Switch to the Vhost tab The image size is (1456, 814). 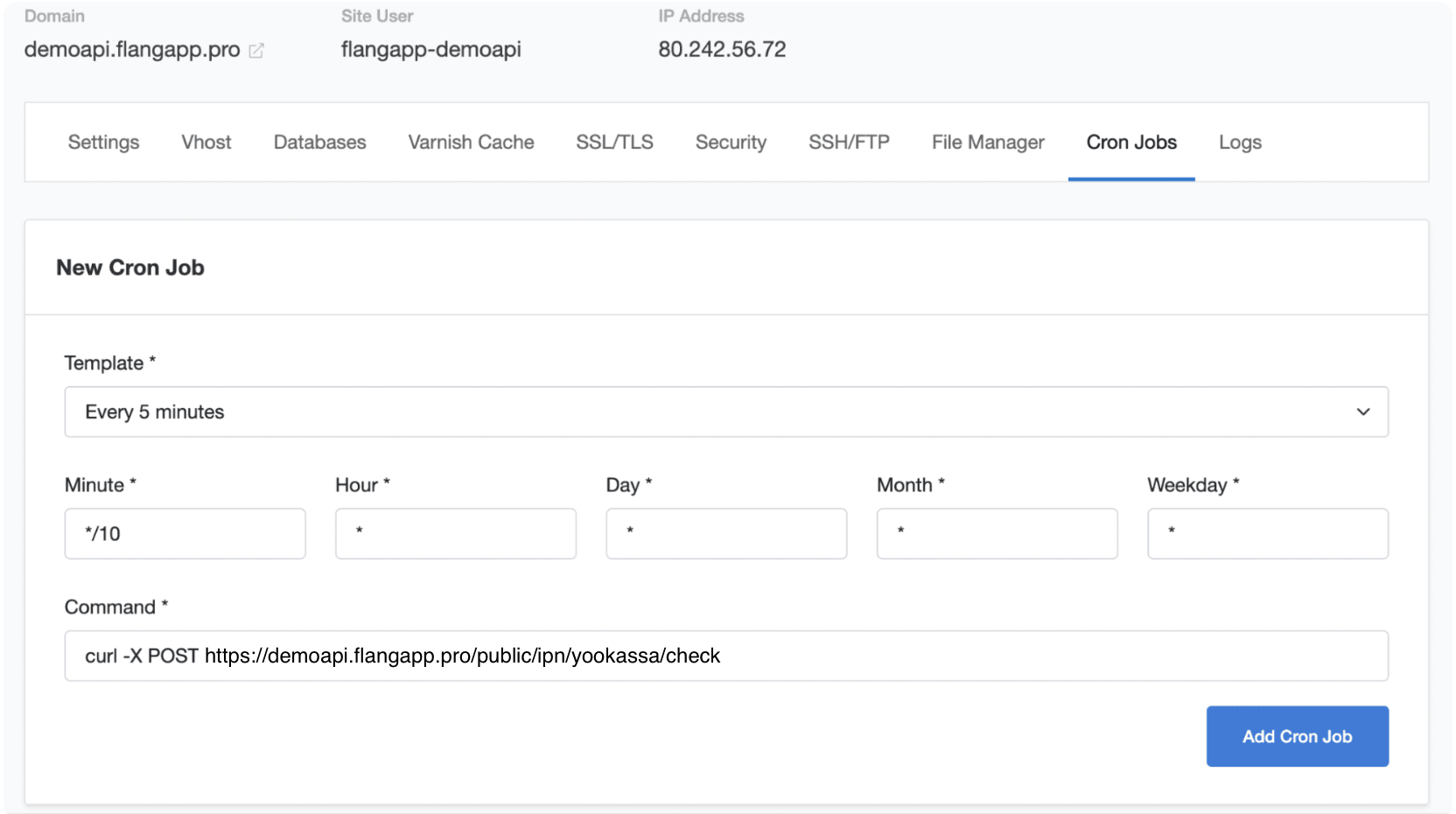(x=206, y=143)
